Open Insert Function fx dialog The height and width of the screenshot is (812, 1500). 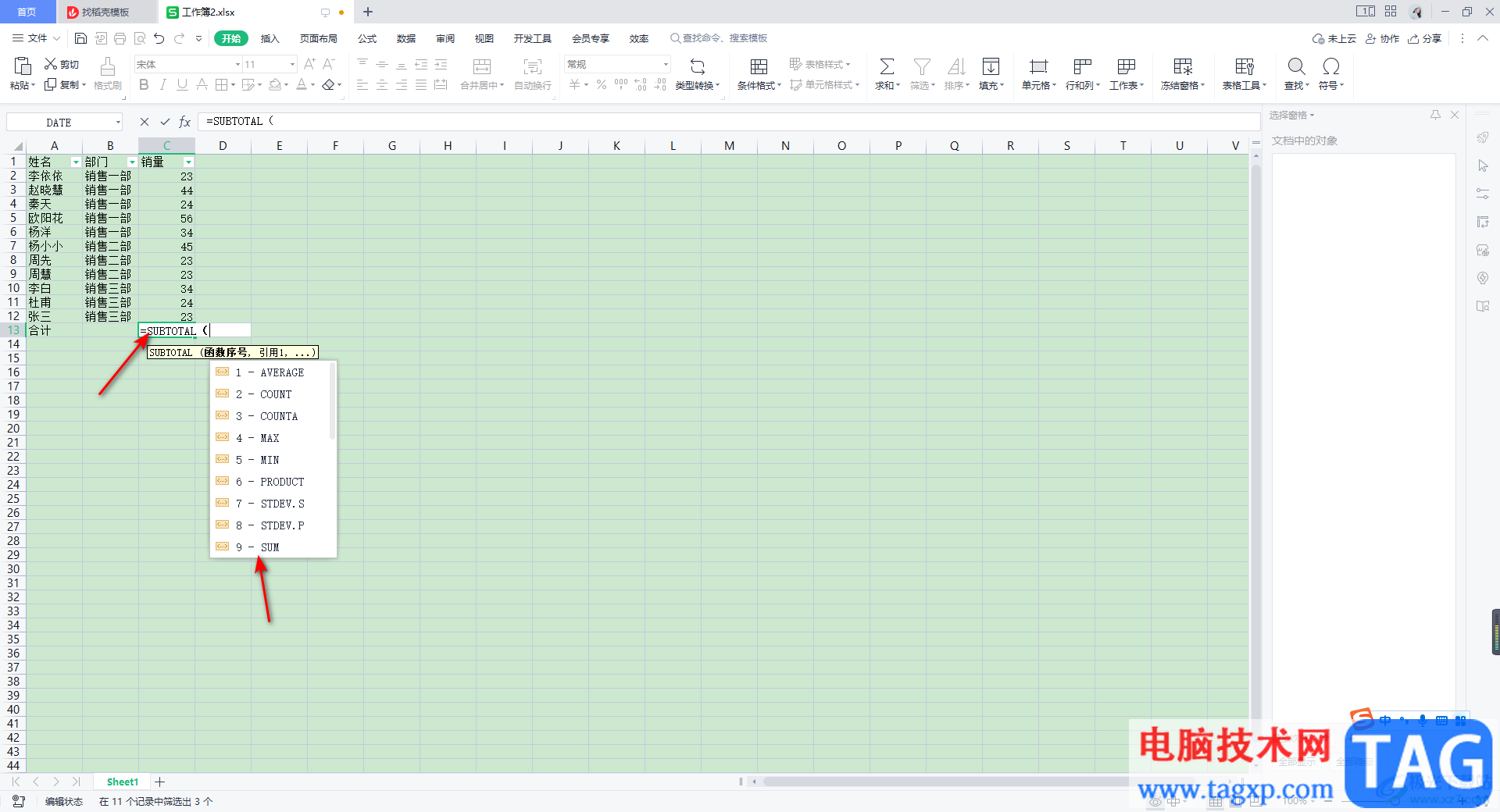(x=185, y=122)
